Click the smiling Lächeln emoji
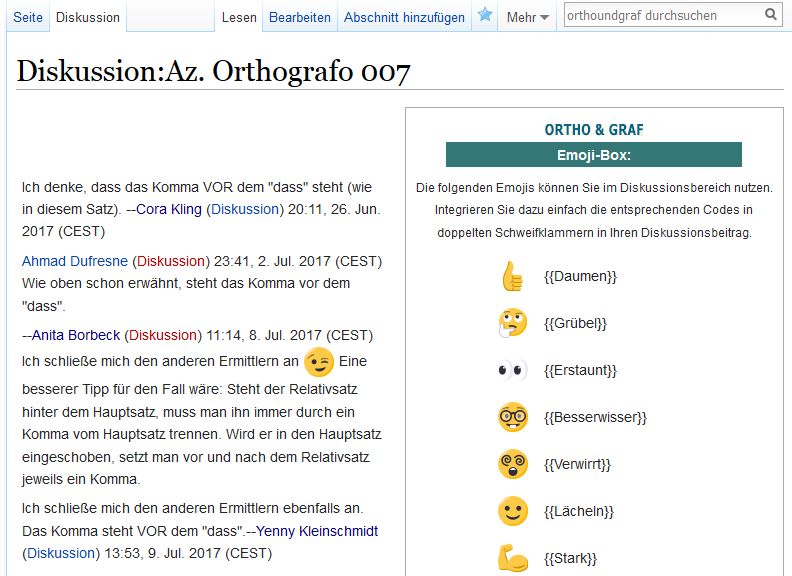Screen dimensions: 792x576 coord(513,511)
